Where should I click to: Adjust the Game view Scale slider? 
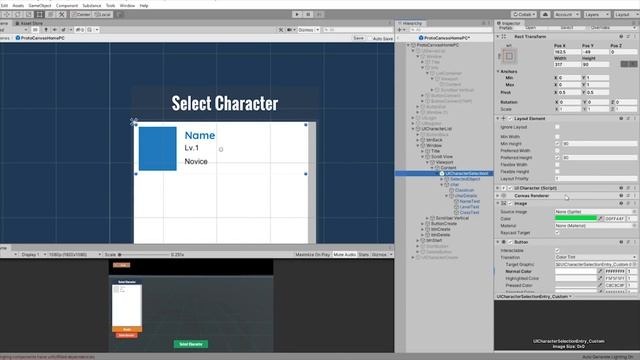(x=143, y=255)
